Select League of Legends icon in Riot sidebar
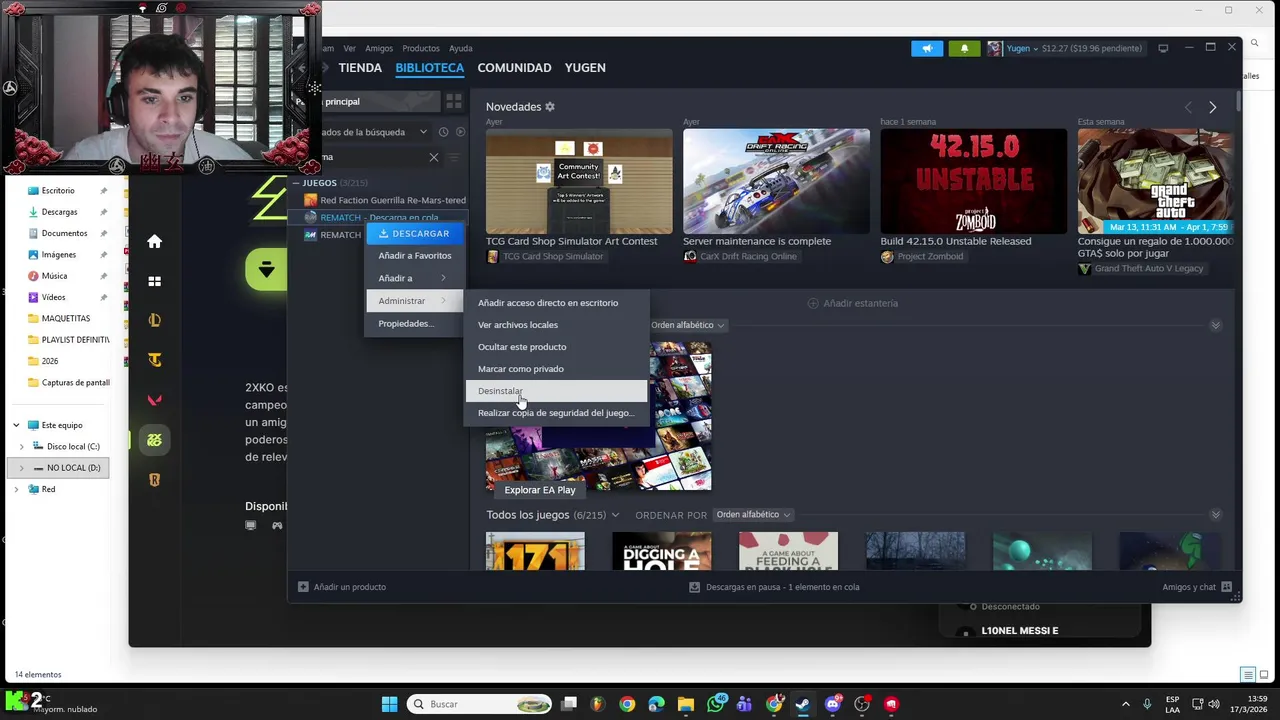Screen dimensions: 1280x720 pyautogui.click(x=154, y=320)
